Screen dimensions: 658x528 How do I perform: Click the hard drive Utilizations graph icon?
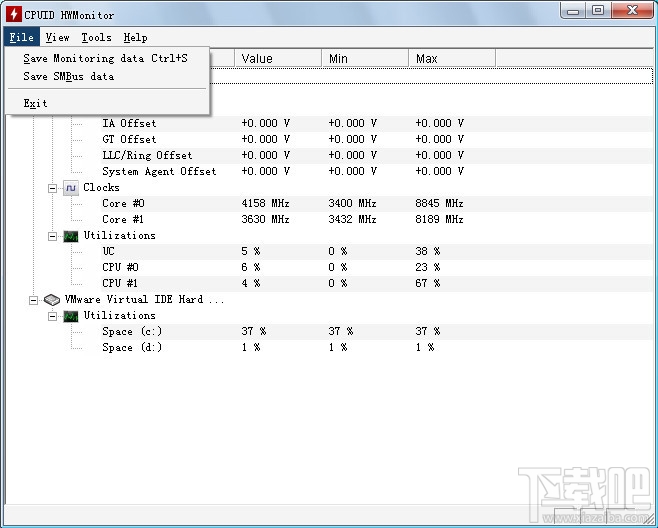point(71,316)
